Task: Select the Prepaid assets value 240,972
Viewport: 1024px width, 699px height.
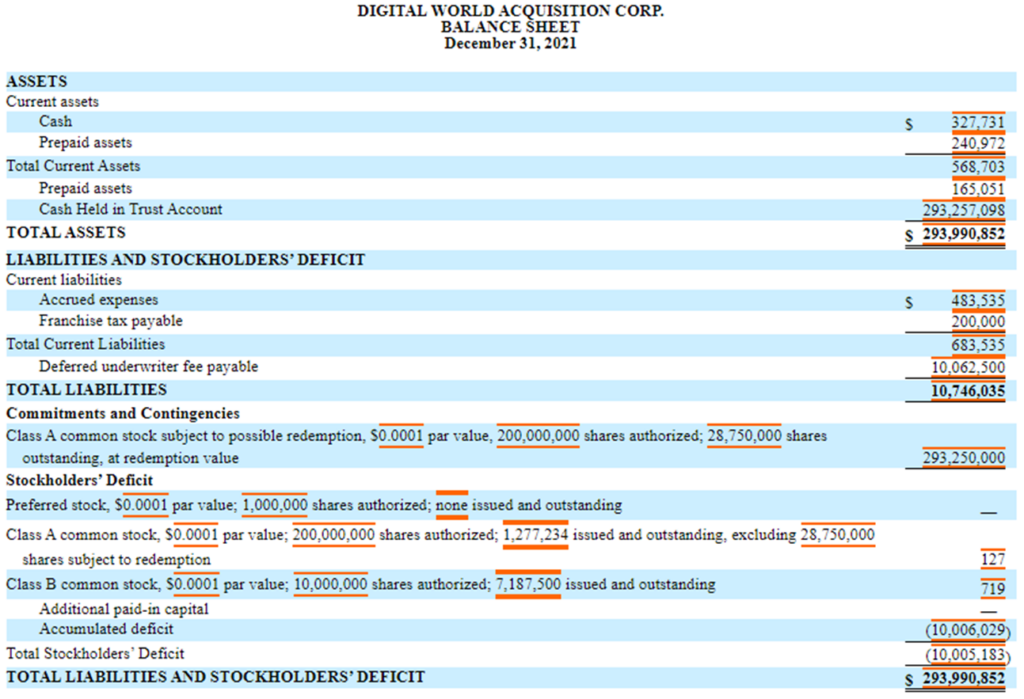Action: pos(978,143)
